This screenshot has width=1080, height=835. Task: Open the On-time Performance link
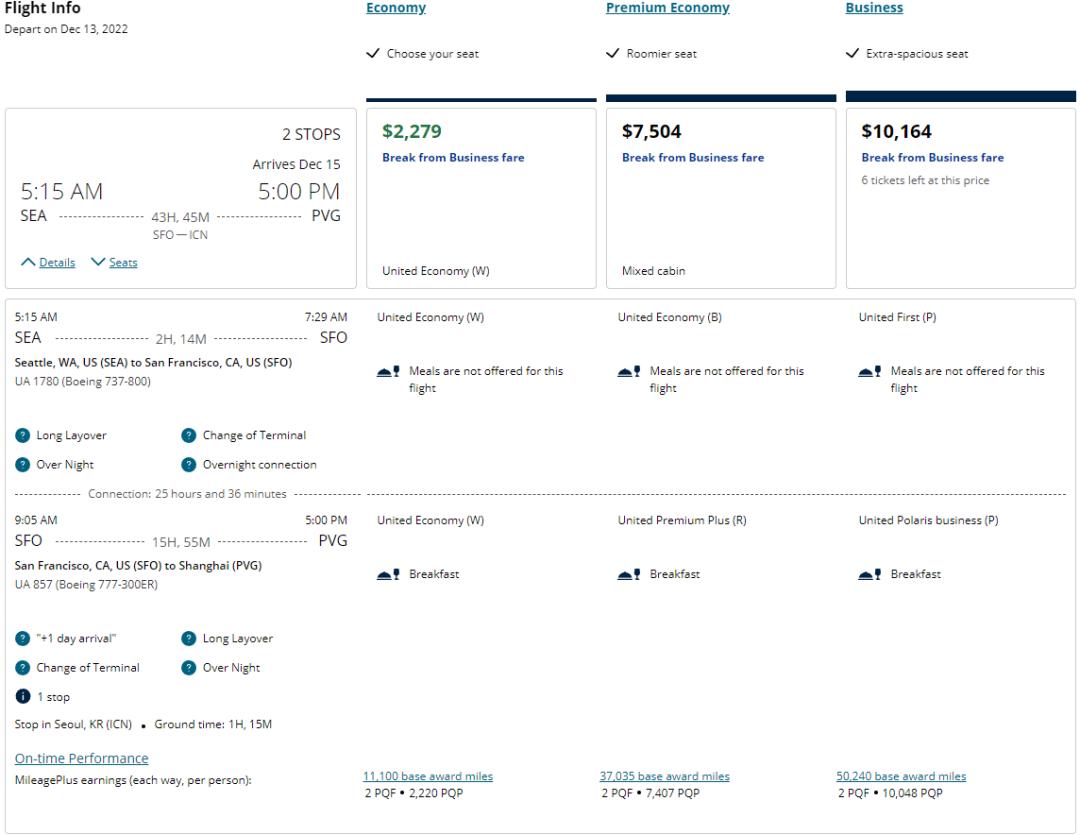click(x=82, y=758)
